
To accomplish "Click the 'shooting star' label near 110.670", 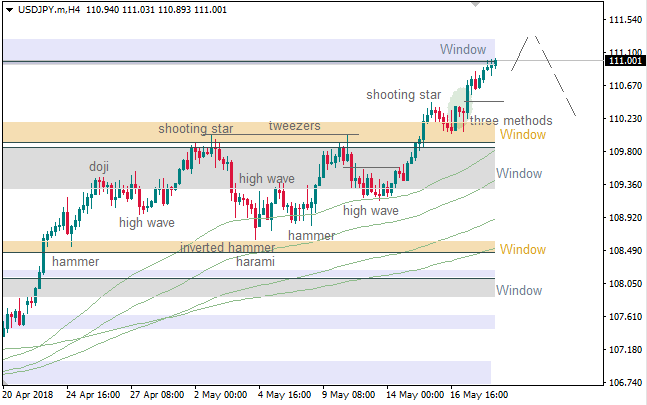I will point(403,95).
